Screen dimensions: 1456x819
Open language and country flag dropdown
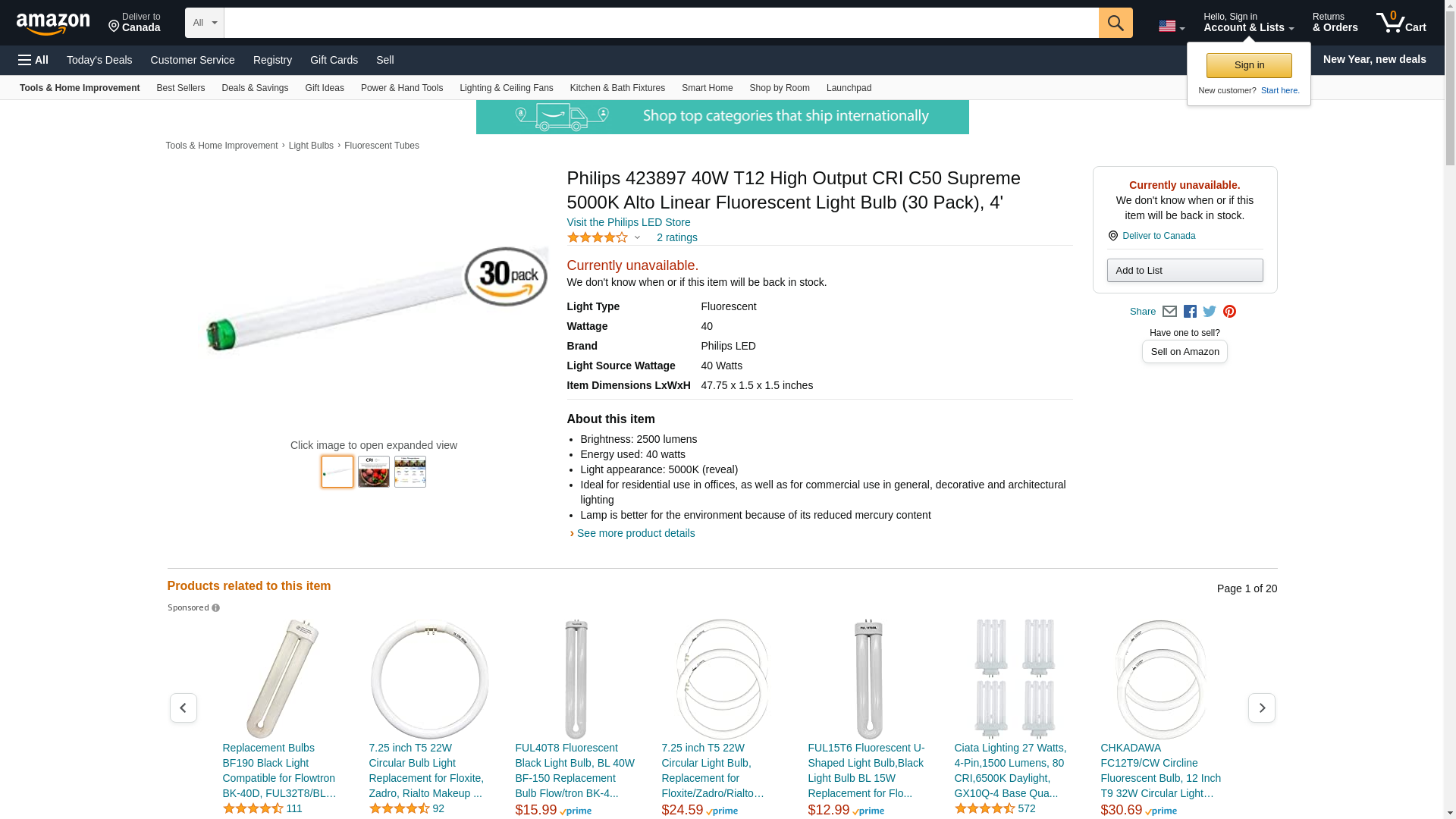(x=1171, y=27)
